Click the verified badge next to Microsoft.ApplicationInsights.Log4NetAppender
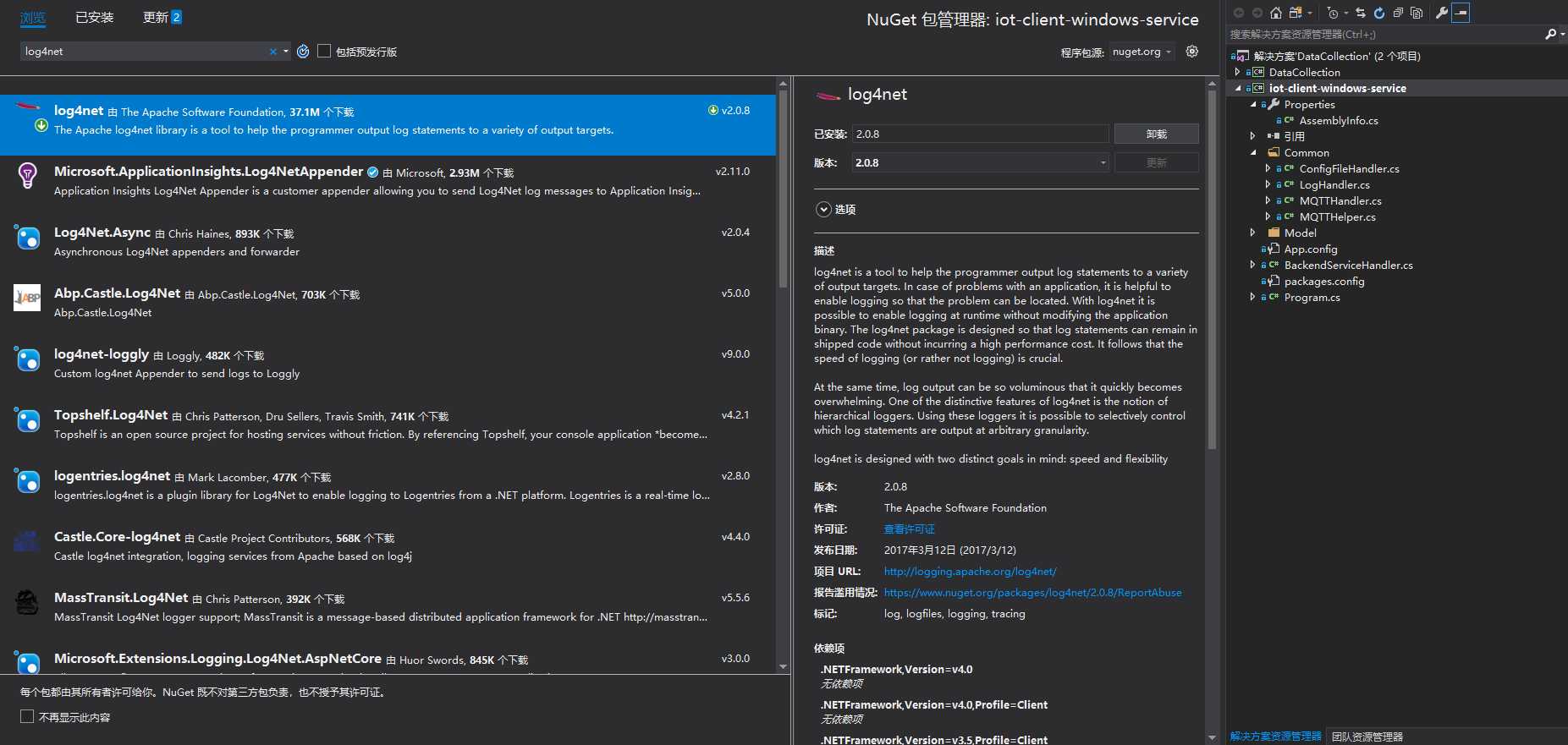The height and width of the screenshot is (745, 1568). 372,172
